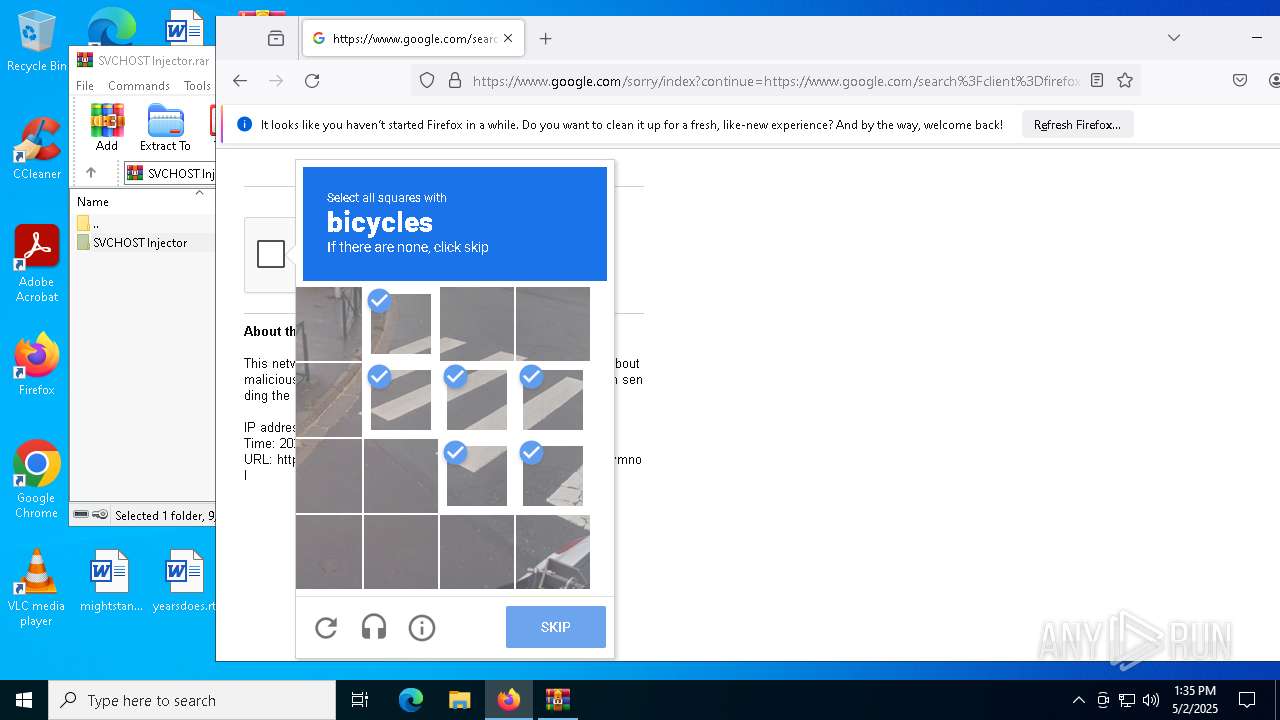Viewport: 1280px width, 720px height.
Task: View site security padlock information
Action: 455,81
